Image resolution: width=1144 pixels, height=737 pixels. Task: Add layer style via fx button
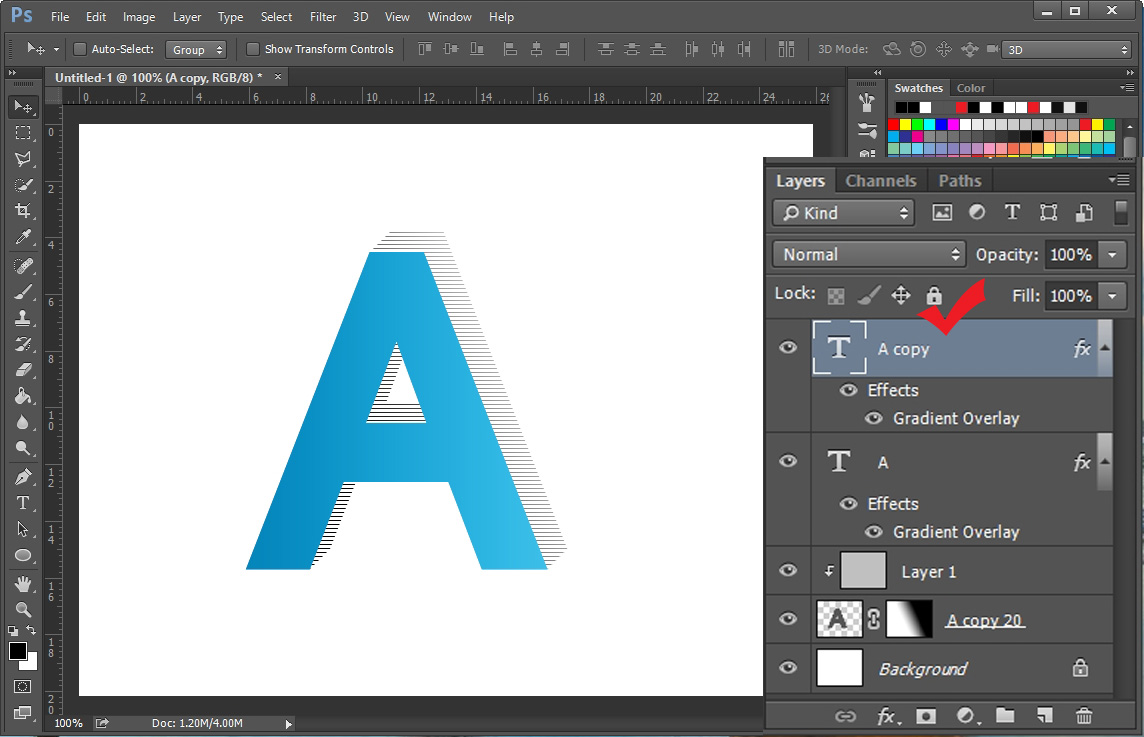tap(888, 717)
